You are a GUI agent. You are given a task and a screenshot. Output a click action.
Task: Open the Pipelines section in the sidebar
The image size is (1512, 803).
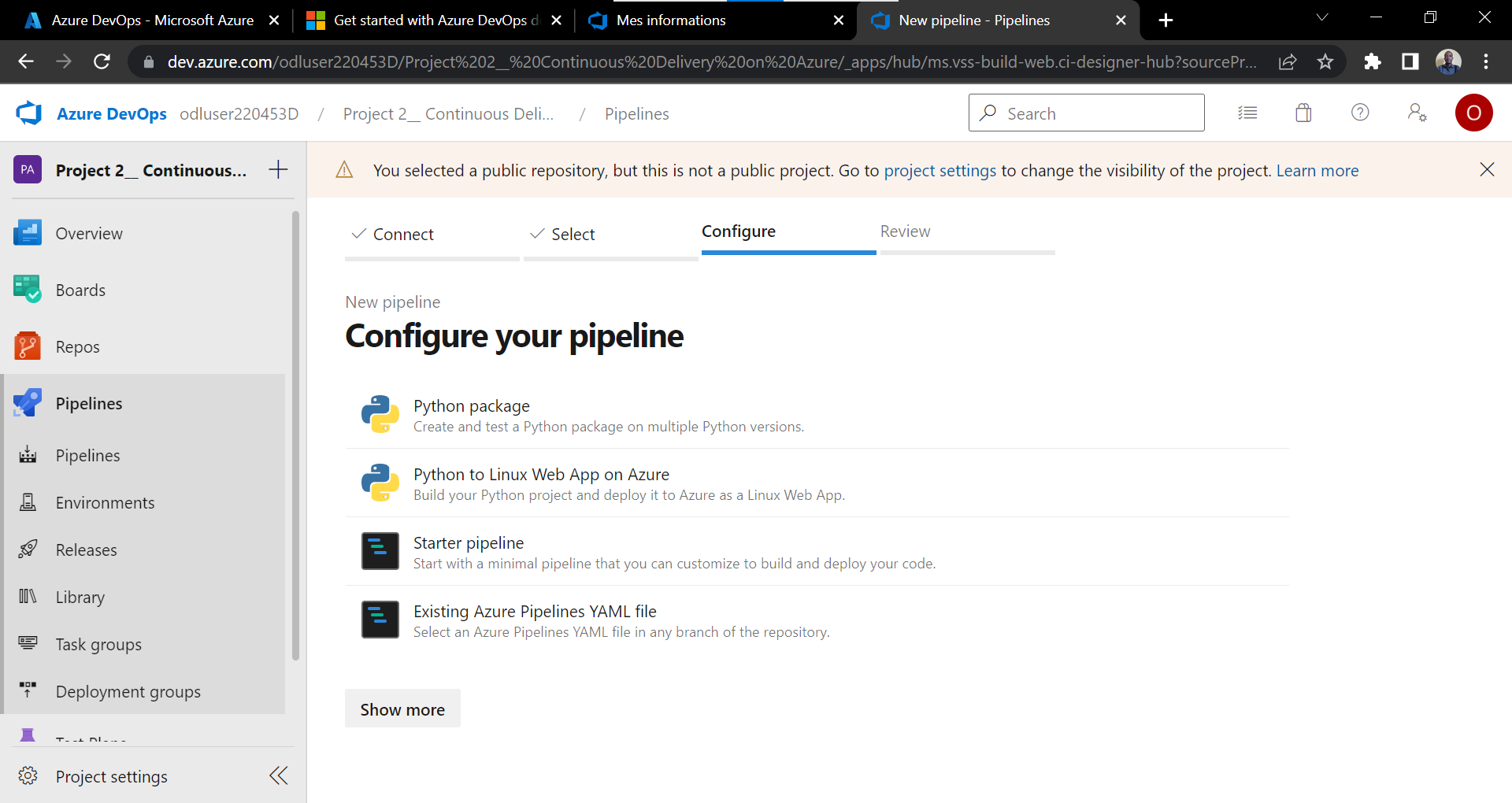pos(88,402)
